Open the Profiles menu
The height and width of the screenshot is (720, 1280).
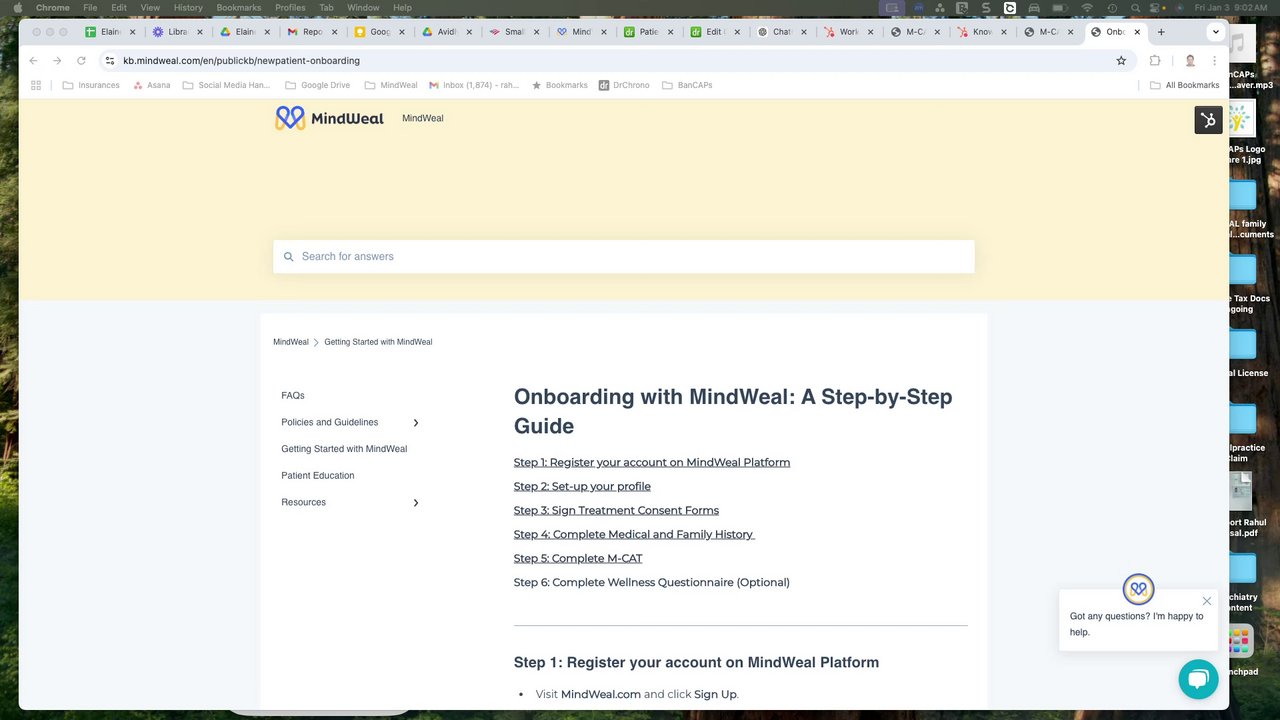click(x=290, y=7)
